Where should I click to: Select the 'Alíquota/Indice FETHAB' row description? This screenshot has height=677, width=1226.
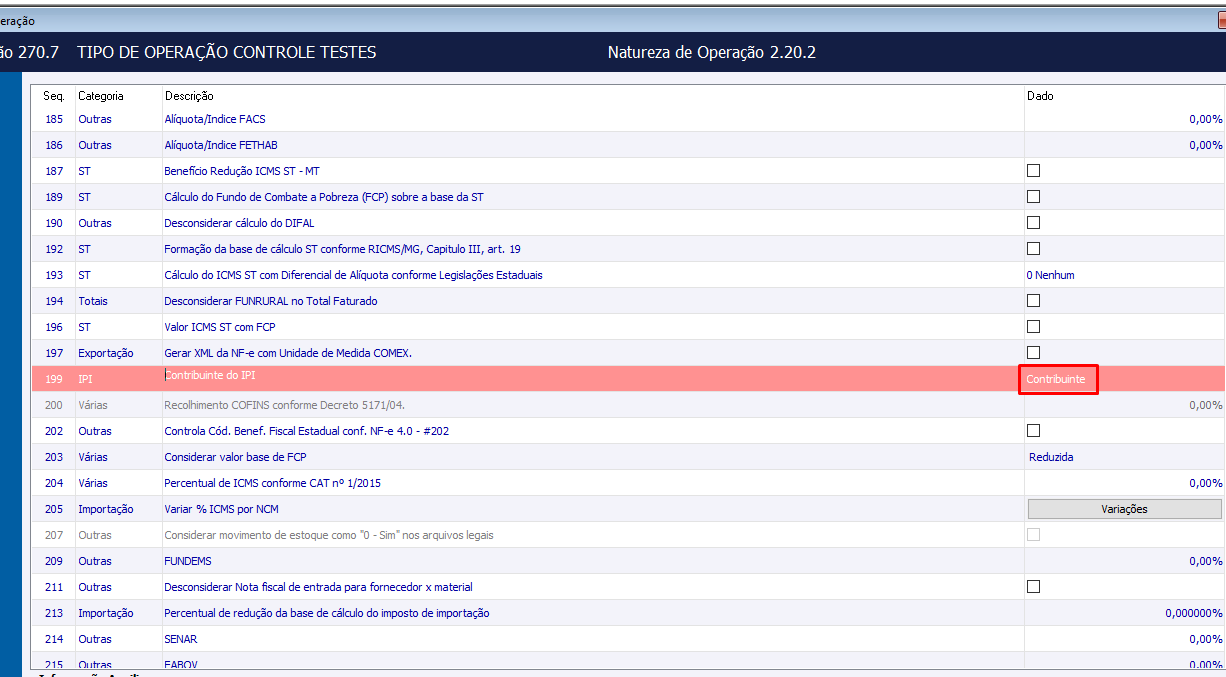(x=221, y=145)
